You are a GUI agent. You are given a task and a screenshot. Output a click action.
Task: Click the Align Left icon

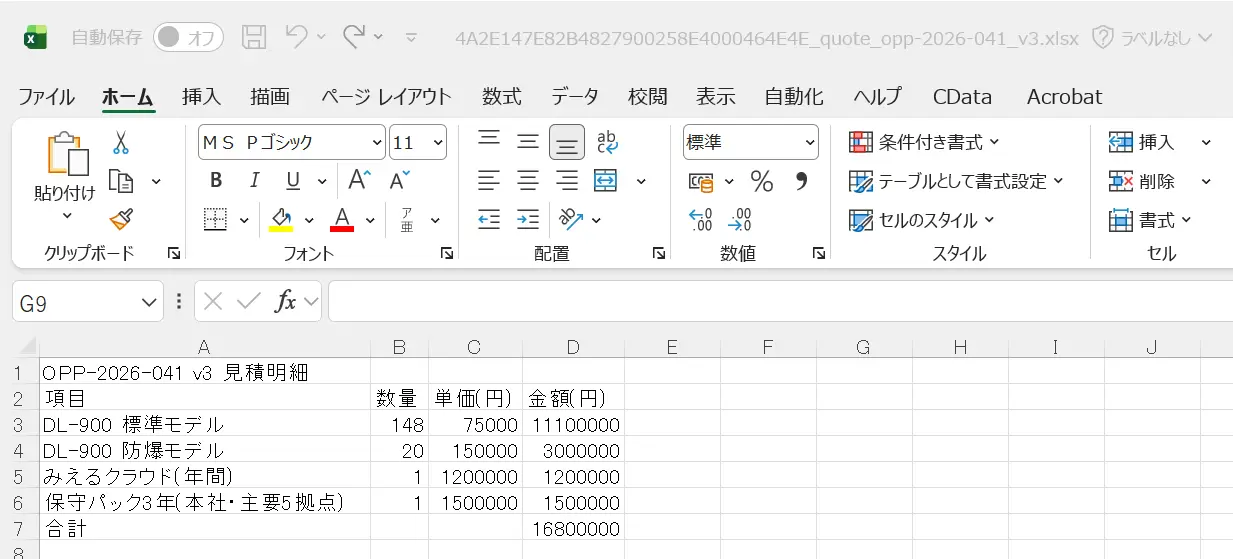tap(489, 181)
